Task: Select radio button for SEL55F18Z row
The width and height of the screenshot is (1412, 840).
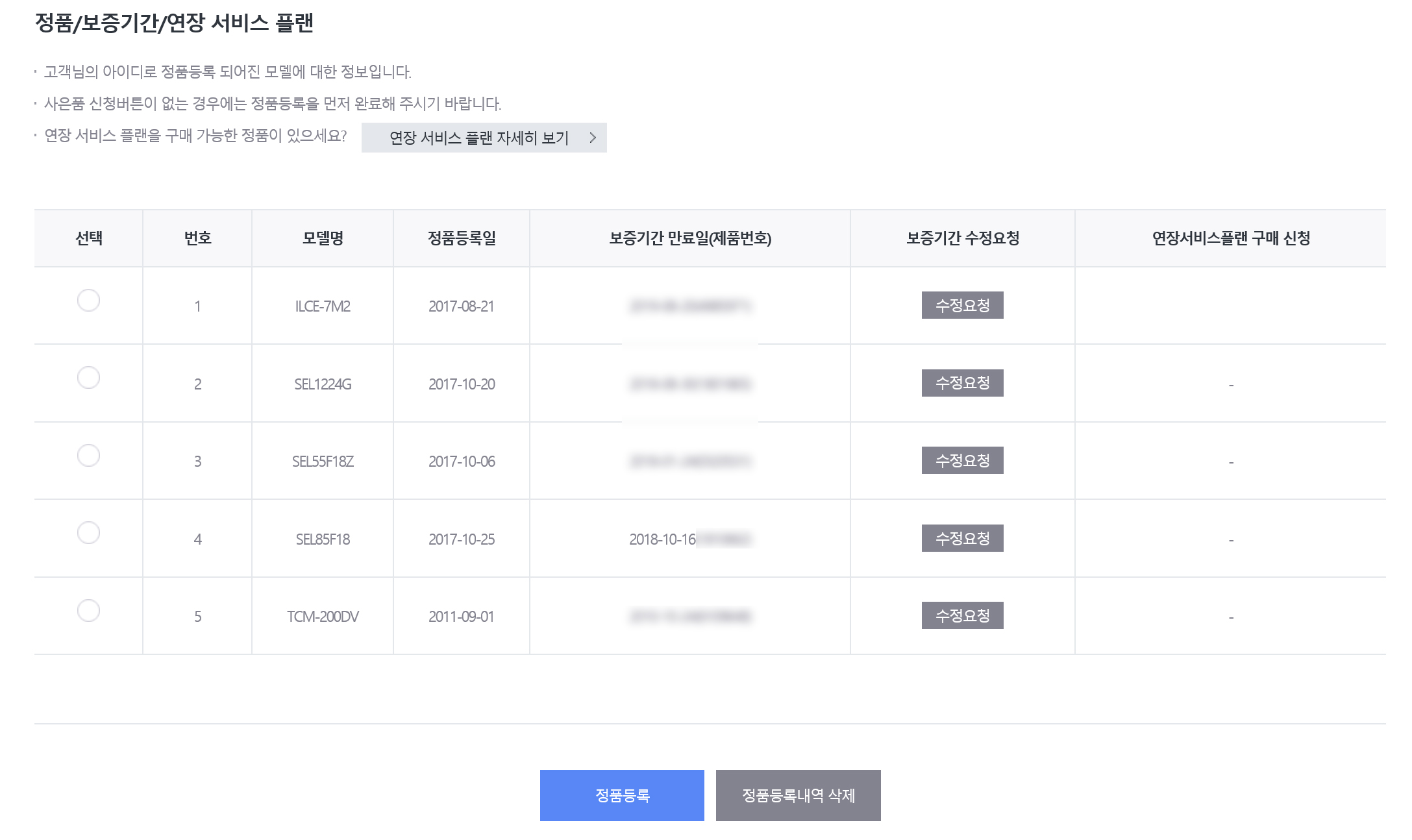Action: click(88, 455)
